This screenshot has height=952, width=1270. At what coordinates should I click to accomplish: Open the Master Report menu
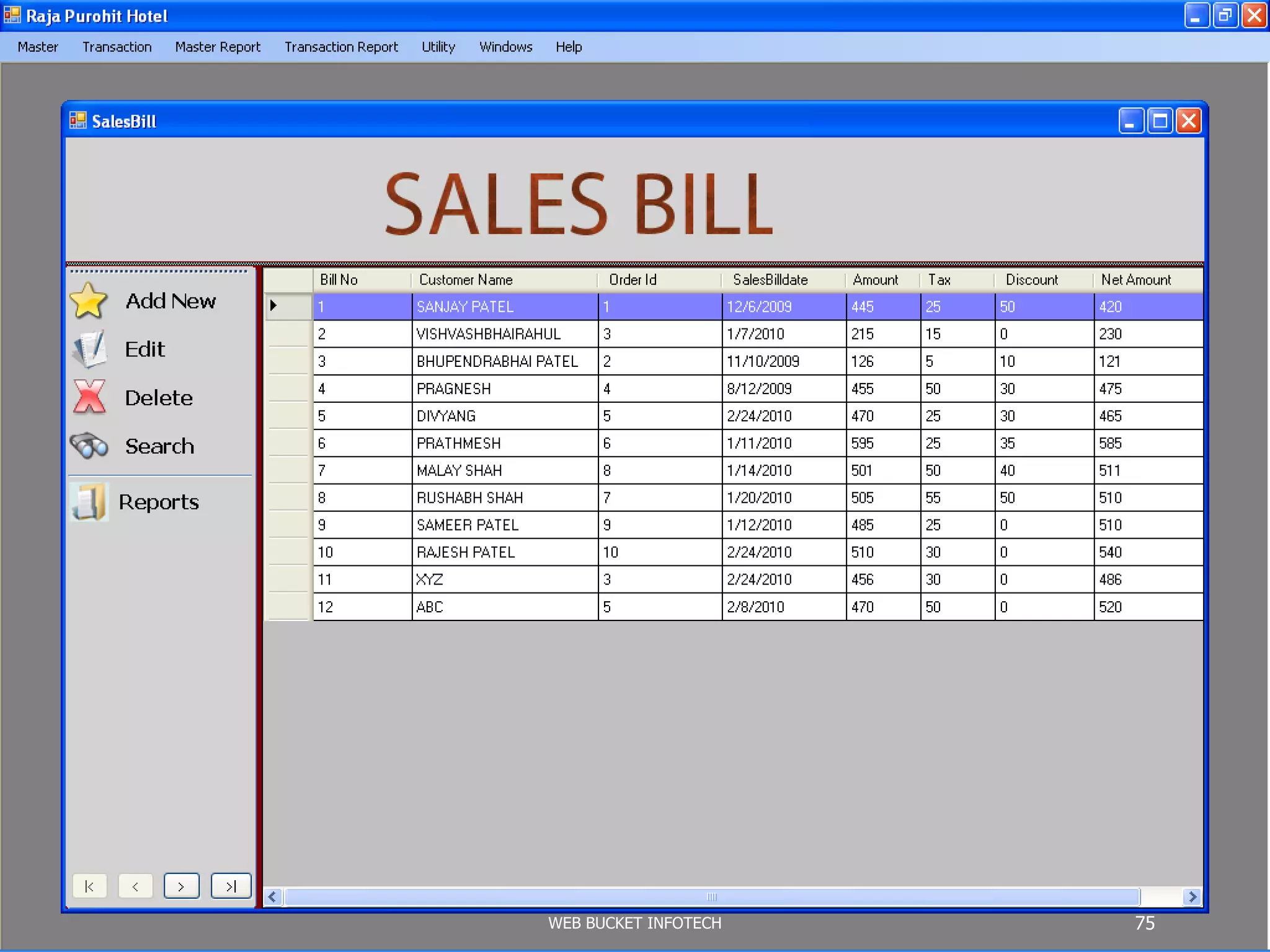(218, 47)
